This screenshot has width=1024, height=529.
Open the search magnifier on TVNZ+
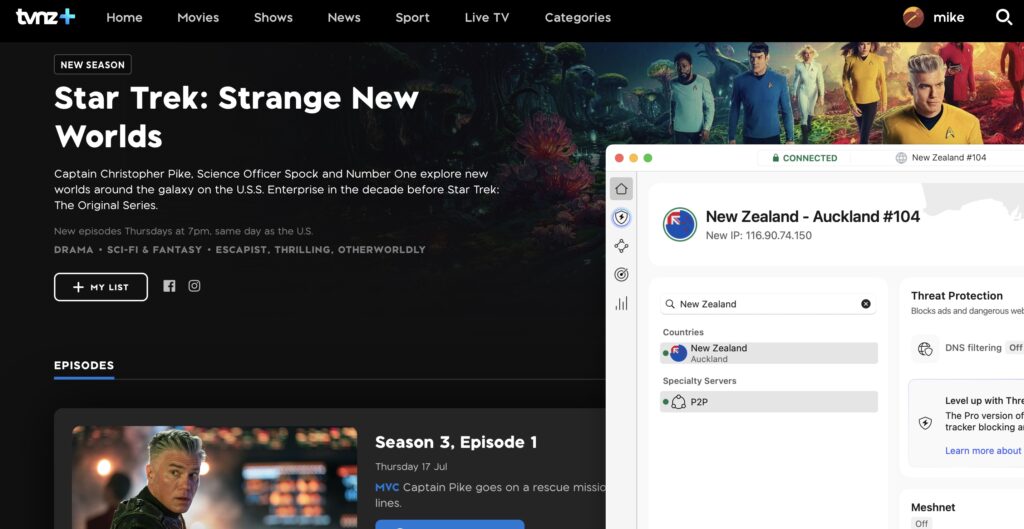point(1004,18)
